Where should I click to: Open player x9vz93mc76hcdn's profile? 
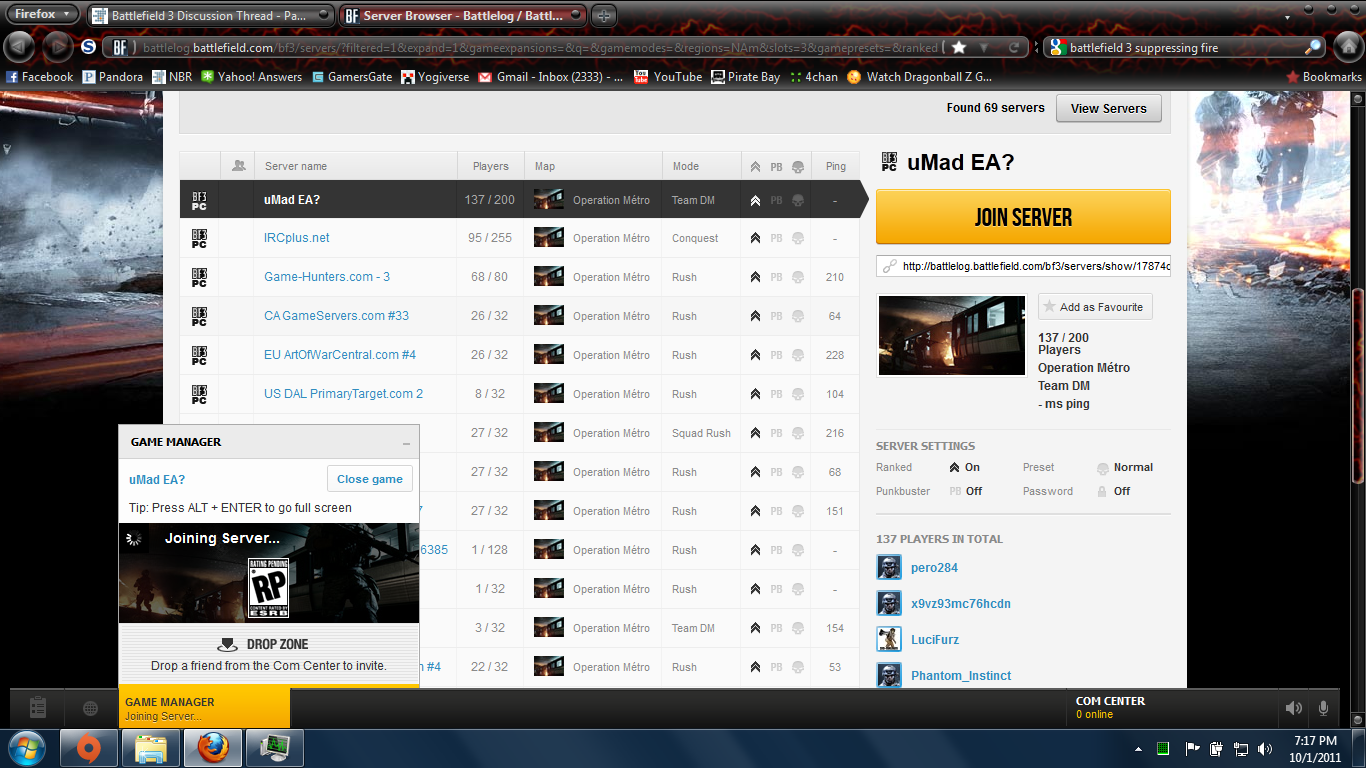point(961,604)
